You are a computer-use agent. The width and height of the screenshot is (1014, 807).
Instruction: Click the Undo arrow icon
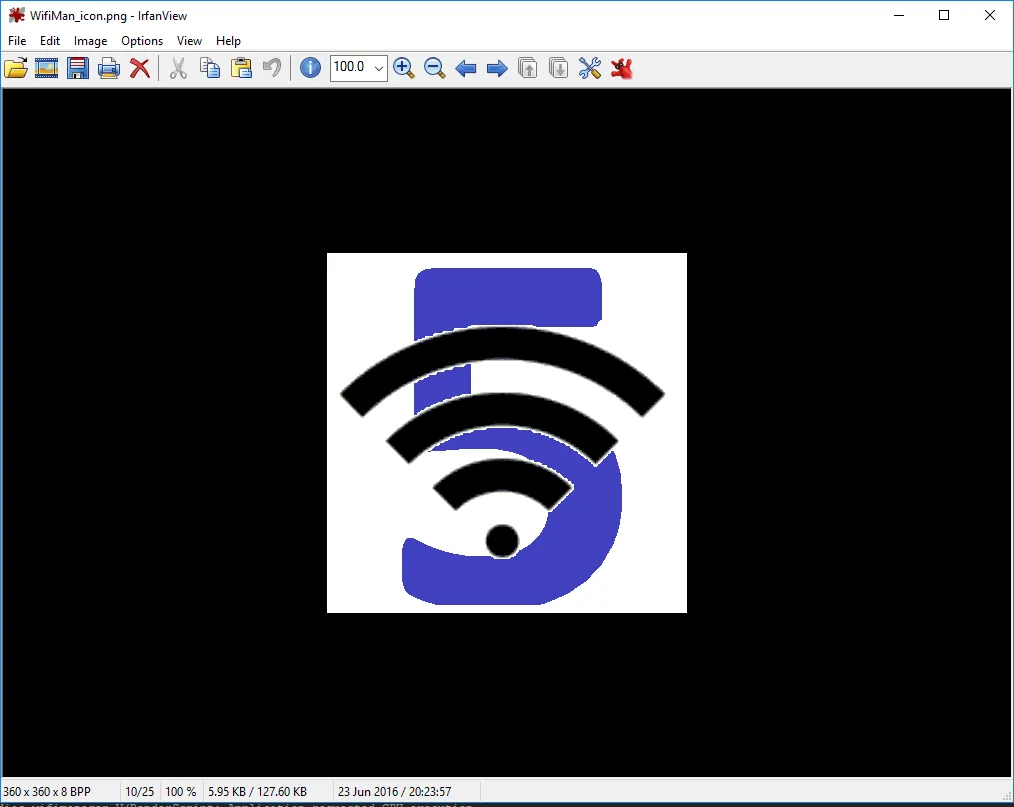point(272,68)
